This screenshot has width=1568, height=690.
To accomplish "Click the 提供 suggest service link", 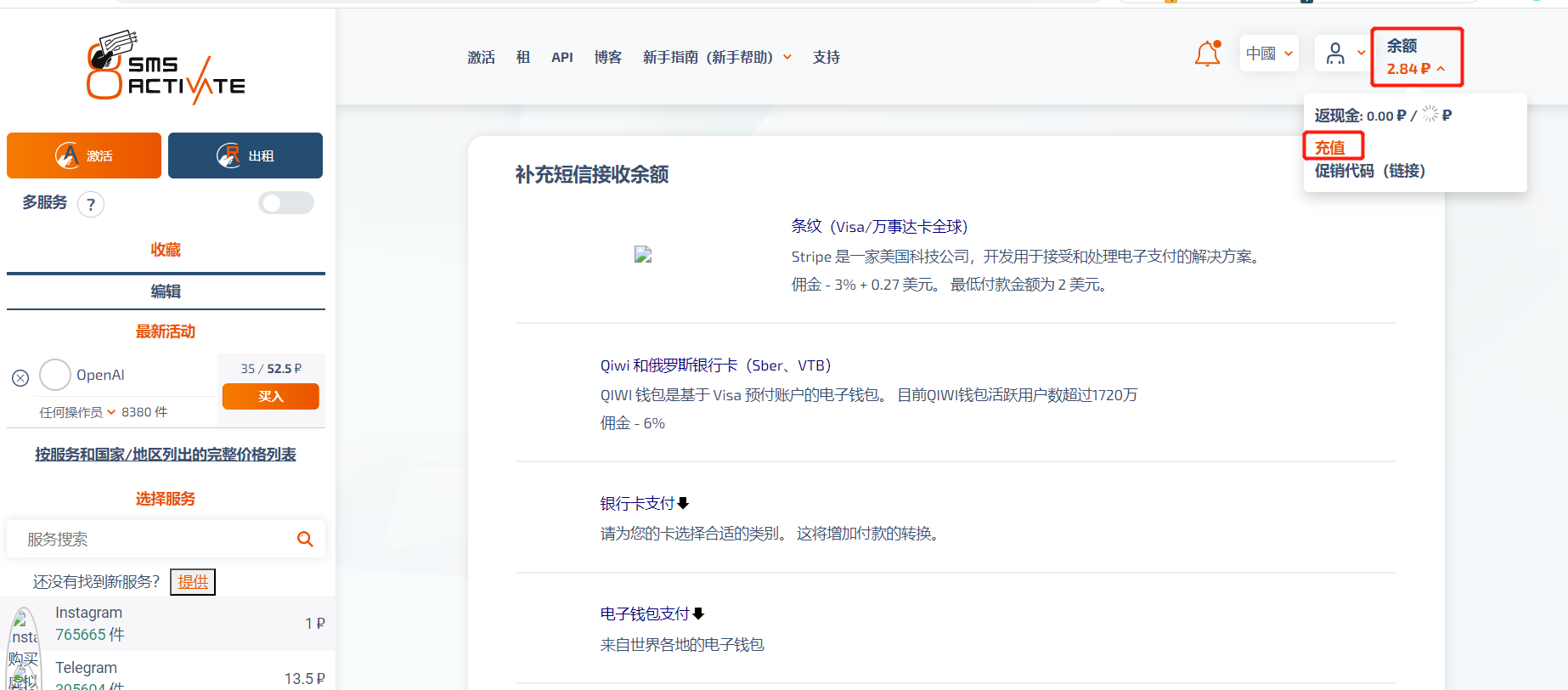I will [x=193, y=581].
